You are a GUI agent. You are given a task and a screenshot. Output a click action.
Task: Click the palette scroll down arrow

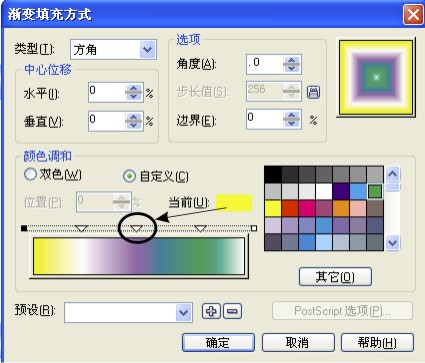coord(392,242)
